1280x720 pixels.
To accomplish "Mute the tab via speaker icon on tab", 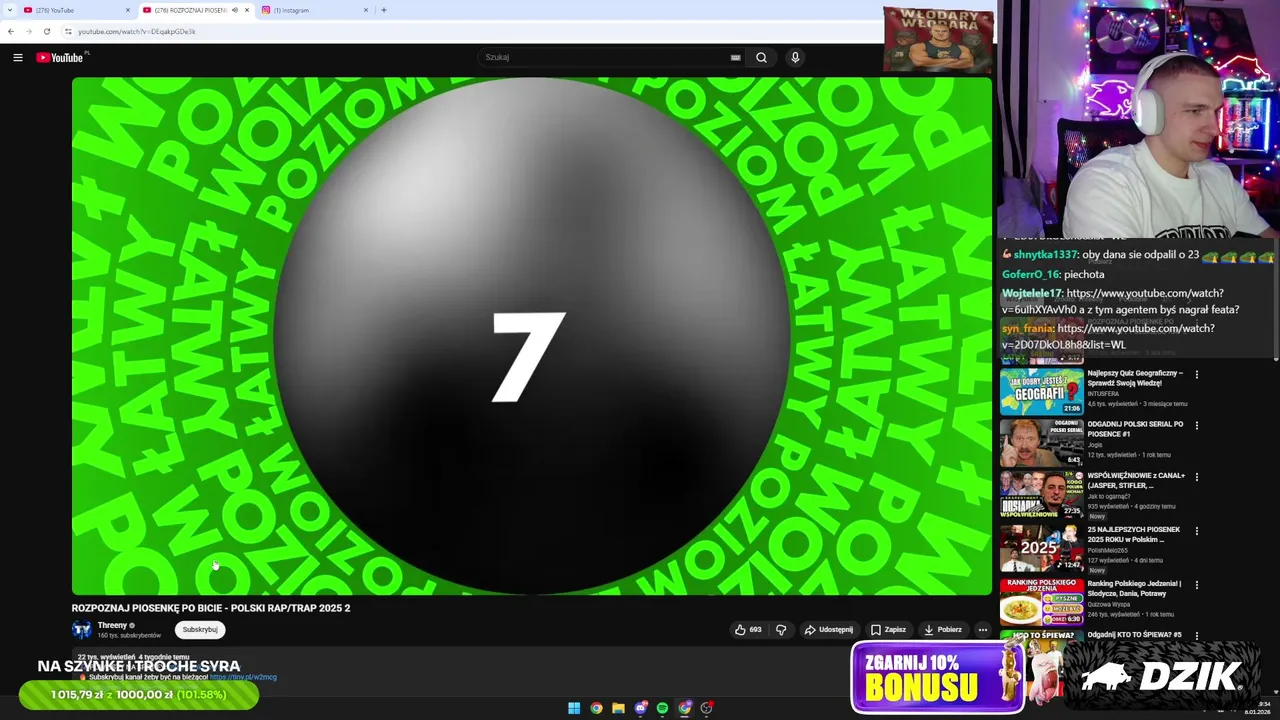I will point(235,10).
